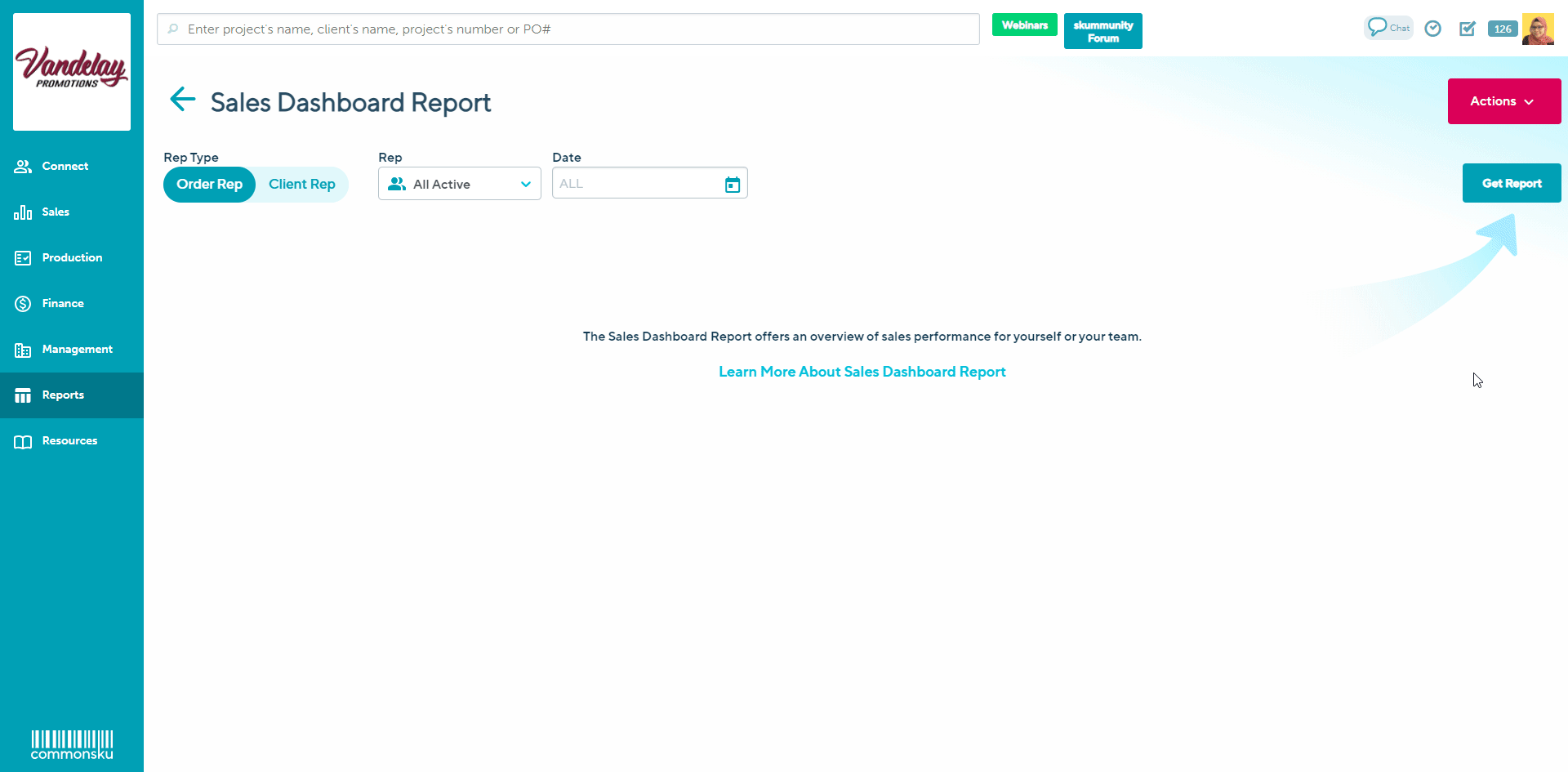Click the Vandelay Promotions logo
This screenshot has width=1568, height=772.
tap(72, 71)
